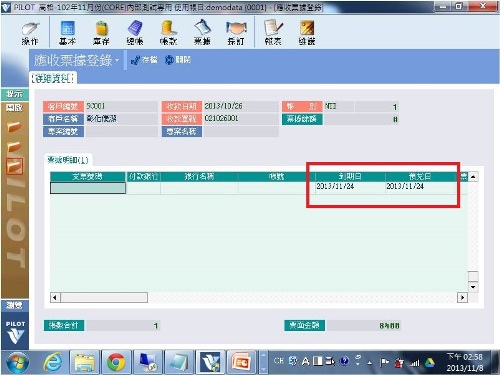The height and width of the screenshot is (375, 500).
Task: Click the 銀行名稱 cell in the first row
Action: coord(199,188)
